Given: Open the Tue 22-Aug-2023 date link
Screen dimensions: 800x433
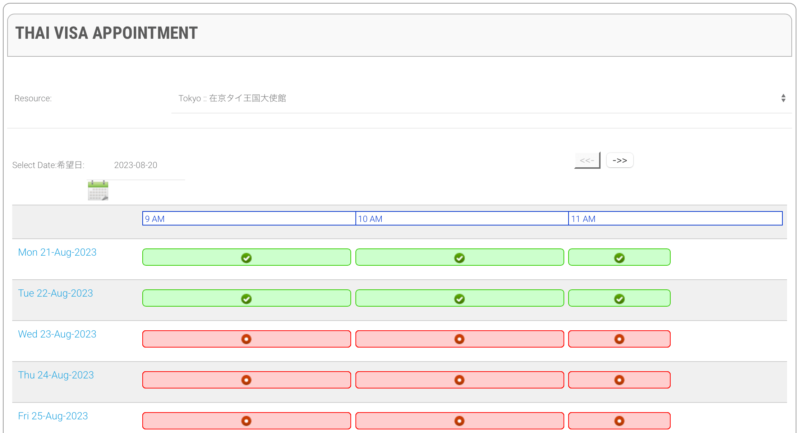Looking at the screenshot, I should coord(55,294).
